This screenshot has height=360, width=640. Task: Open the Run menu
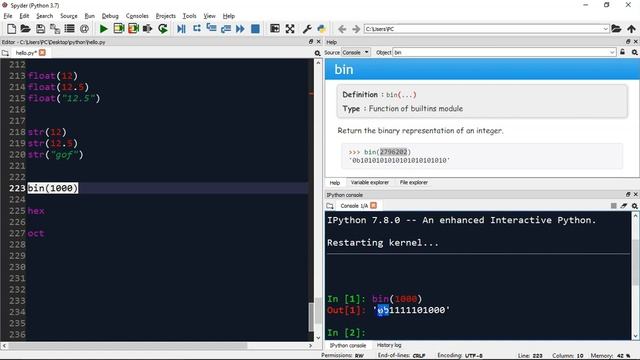(89, 16)
